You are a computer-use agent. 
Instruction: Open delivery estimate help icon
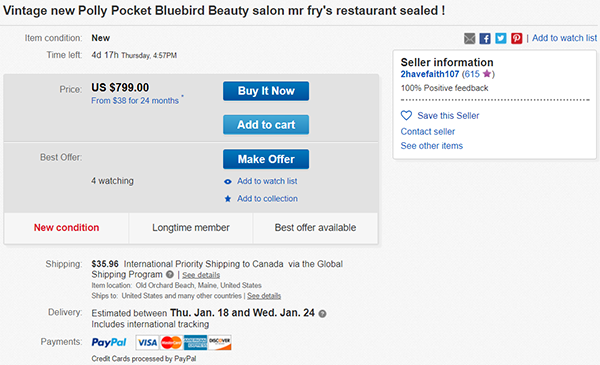[323, 314]
